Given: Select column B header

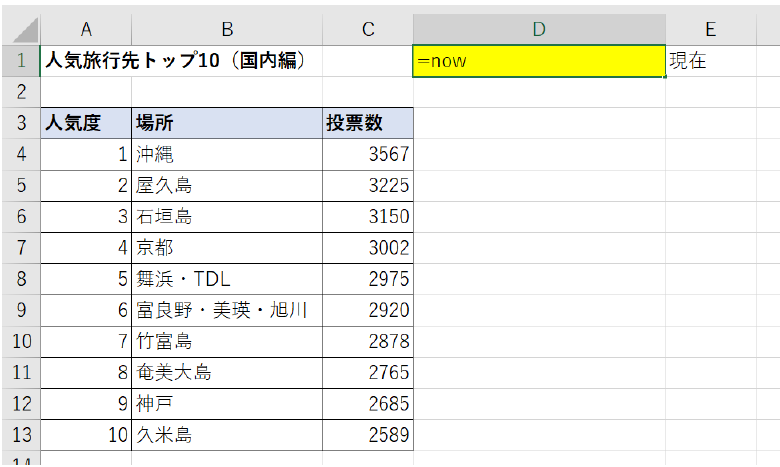Looking at the screenshot, I should pyautogui.click(x=227, y=29).
